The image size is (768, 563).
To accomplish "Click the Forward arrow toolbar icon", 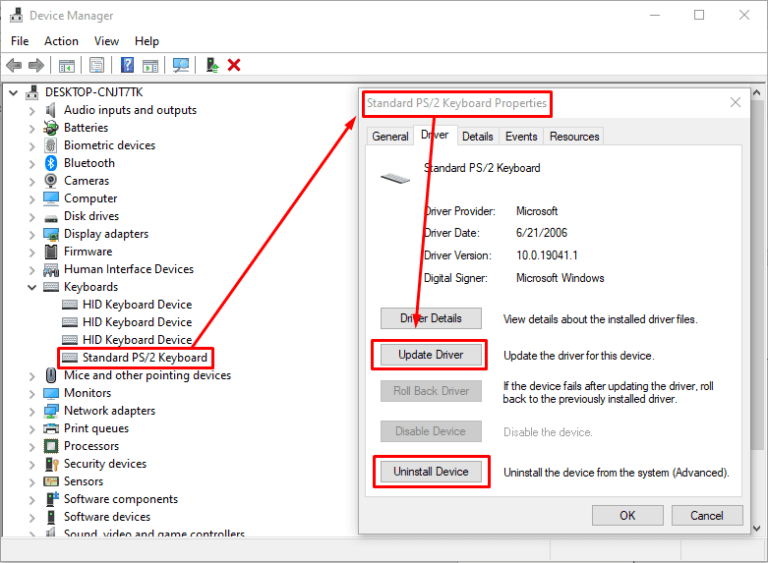I will pyautogui.click(x=36, y=65).
